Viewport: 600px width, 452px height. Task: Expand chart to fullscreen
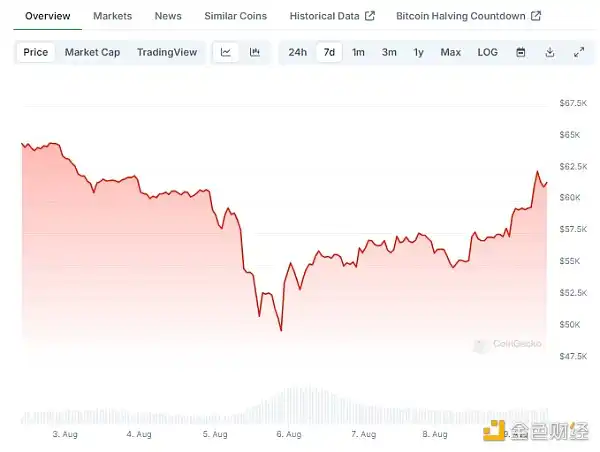click(x=578, y=52)
